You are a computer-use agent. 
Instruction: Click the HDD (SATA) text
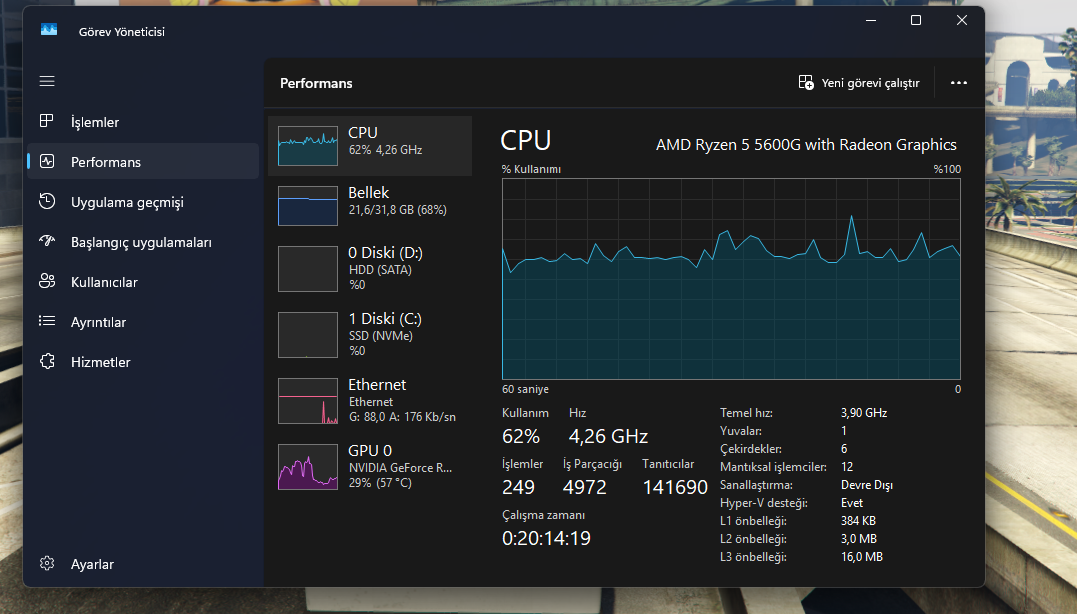[x=381, y=270]
